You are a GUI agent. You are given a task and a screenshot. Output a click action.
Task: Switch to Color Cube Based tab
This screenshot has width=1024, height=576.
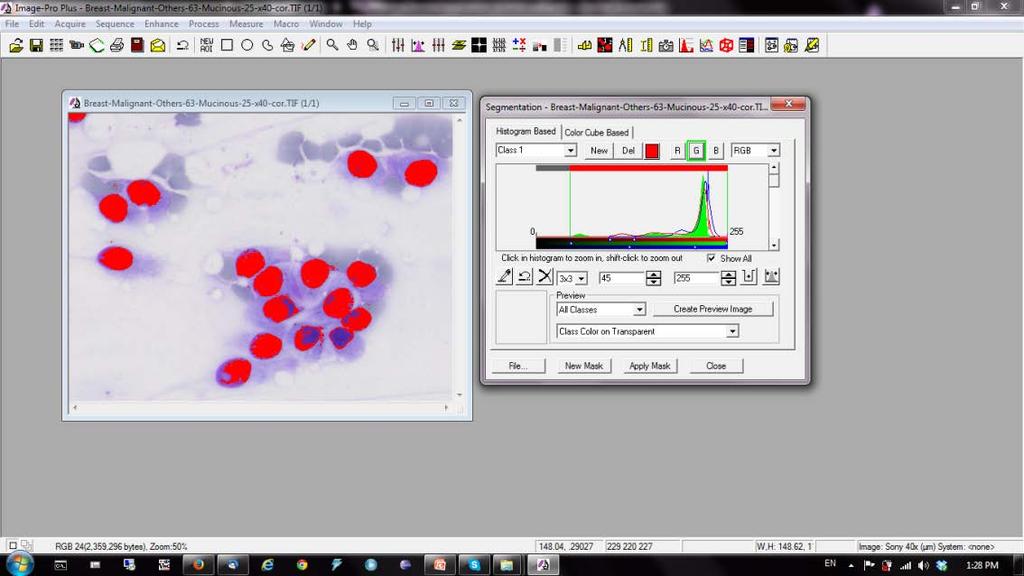tap(596, 132)
